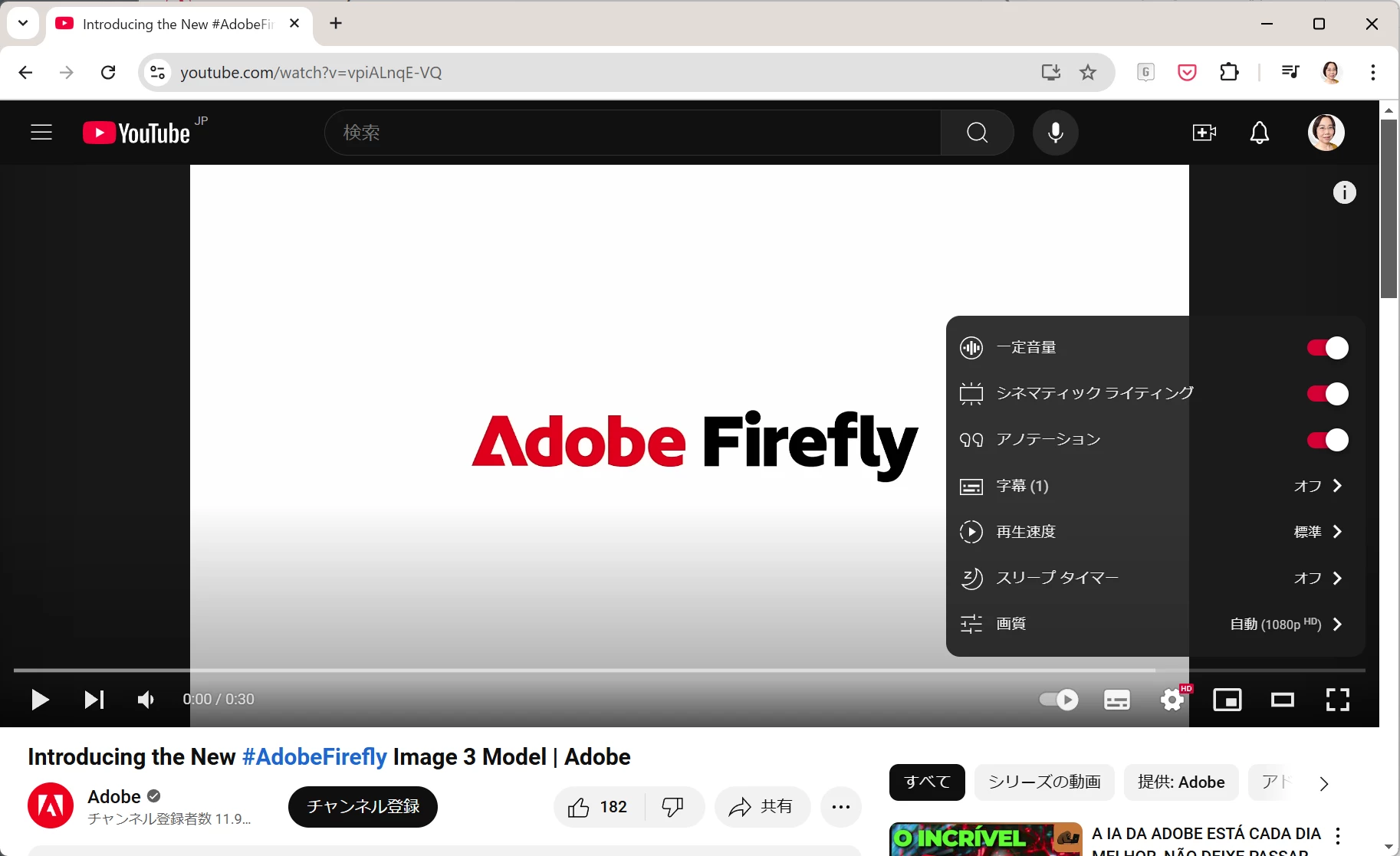Open browser extensions puzzle icon
Screen dimensions: 1400x856
click(1229, 72)
